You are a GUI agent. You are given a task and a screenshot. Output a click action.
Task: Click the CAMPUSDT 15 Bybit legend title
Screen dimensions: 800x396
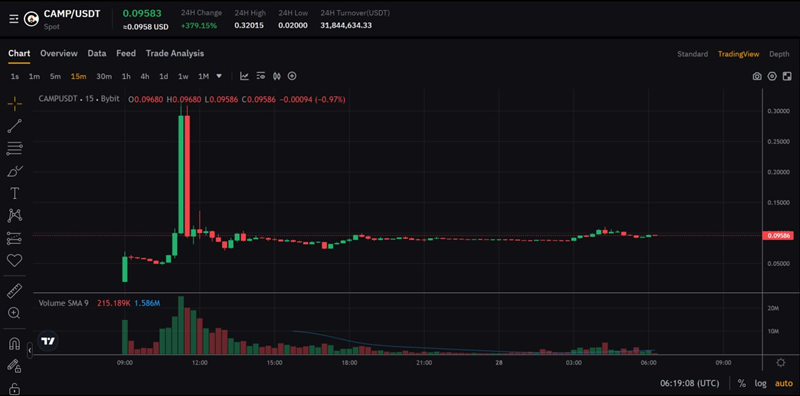[79, 99]
